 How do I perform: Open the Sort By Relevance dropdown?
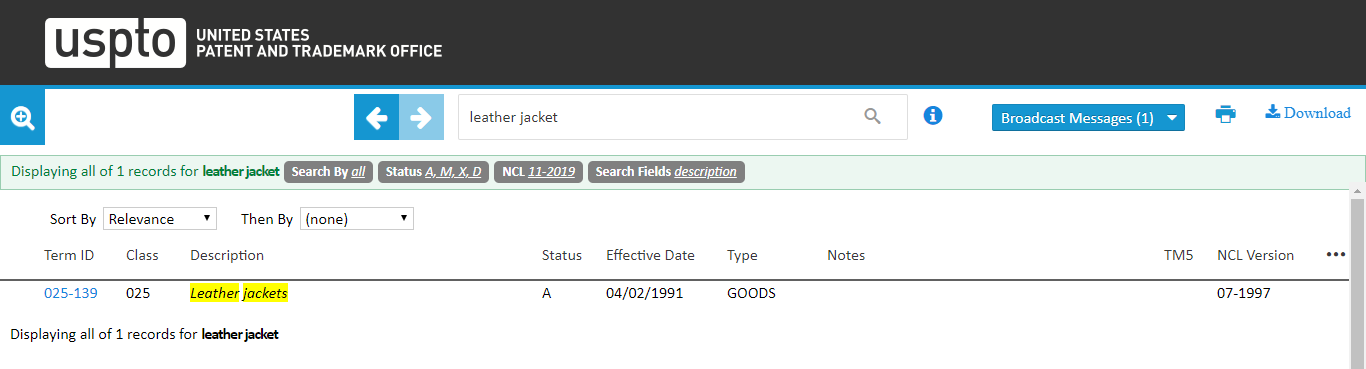point(160,219)
